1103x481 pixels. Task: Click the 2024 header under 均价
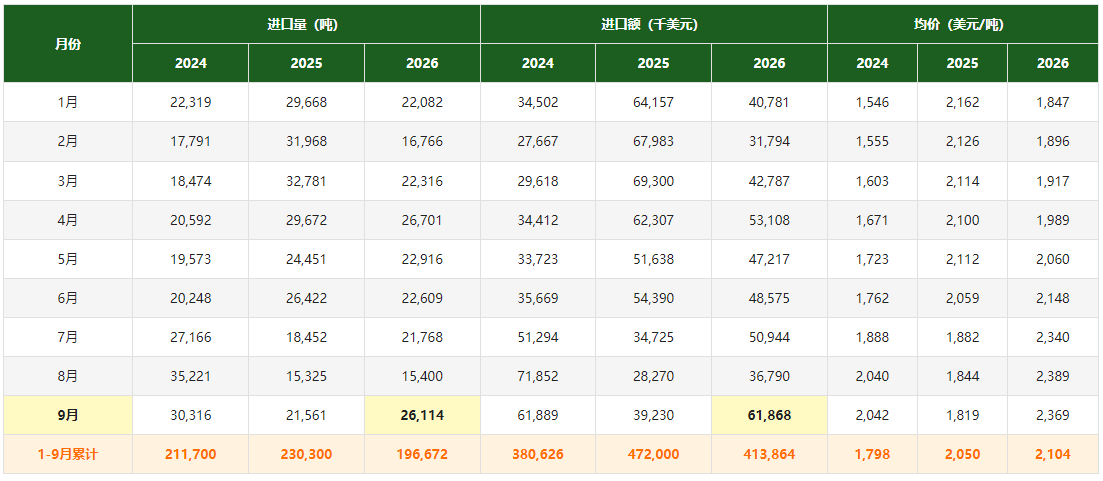tap(872, 63)
